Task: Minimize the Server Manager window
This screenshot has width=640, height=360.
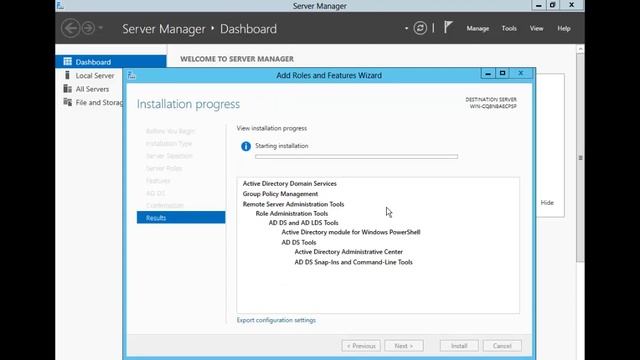Action: 539,5
